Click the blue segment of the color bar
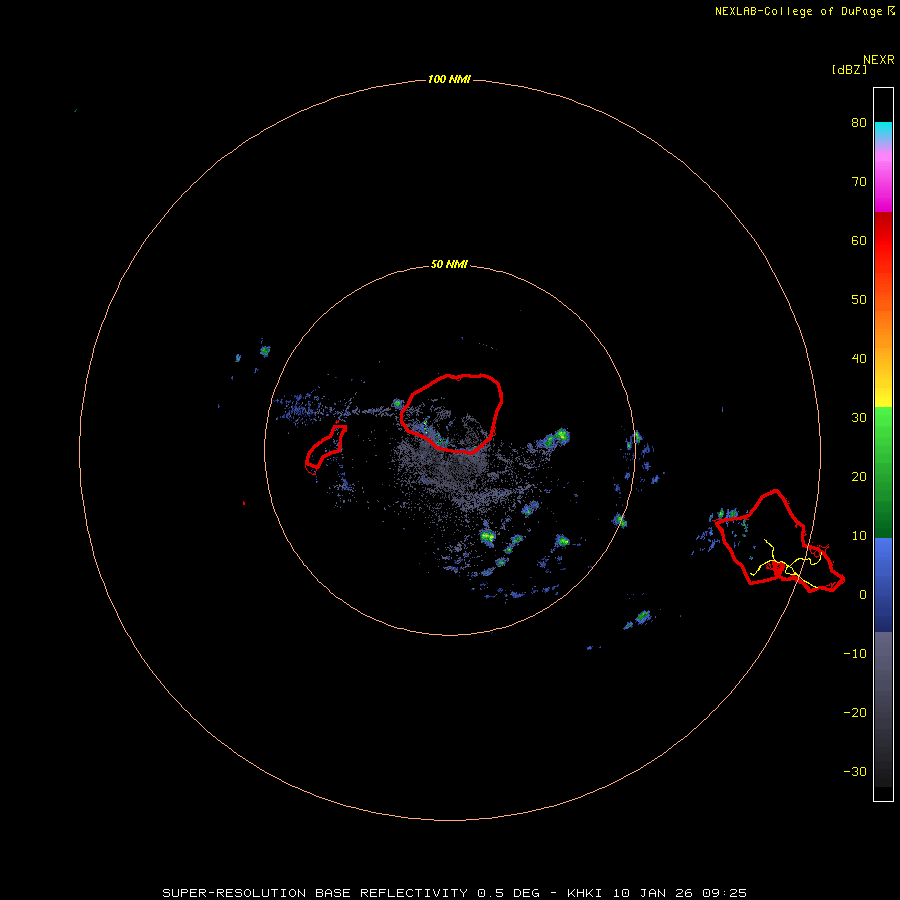The height and width of the screenshot is (900, 900). coord(883,584)
